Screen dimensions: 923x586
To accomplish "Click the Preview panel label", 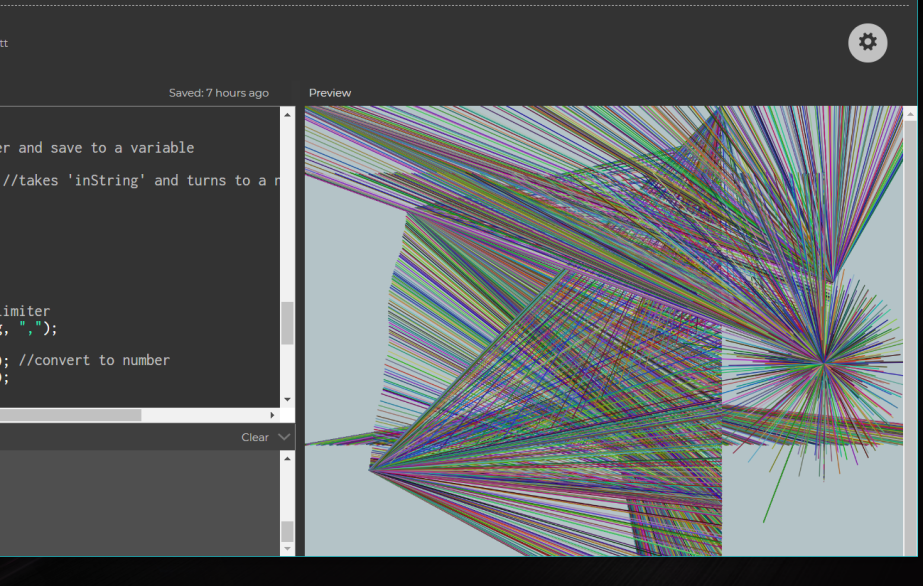I will click(330, 93).
